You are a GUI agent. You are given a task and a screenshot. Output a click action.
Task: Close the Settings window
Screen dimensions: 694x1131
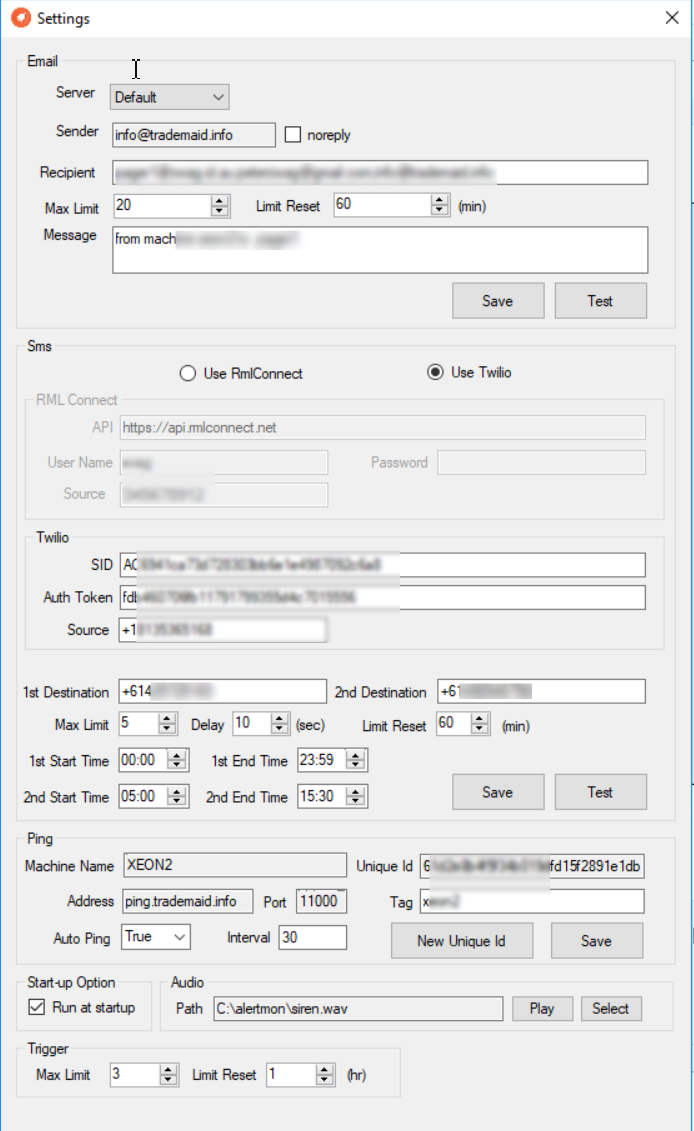point(672,17)
